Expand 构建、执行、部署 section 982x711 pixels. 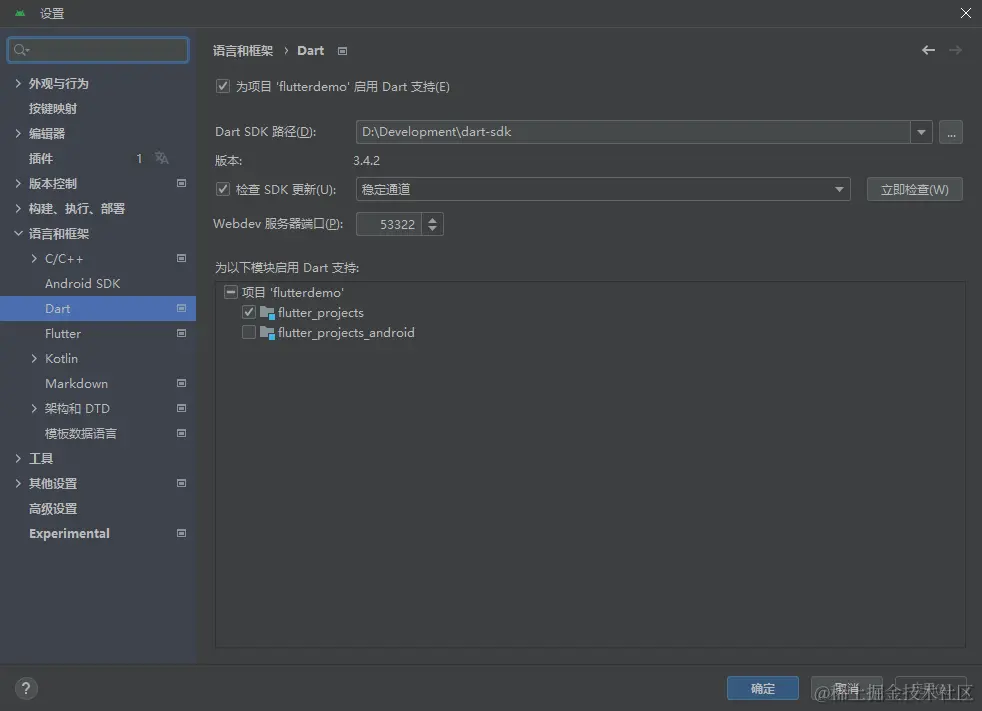18,209
